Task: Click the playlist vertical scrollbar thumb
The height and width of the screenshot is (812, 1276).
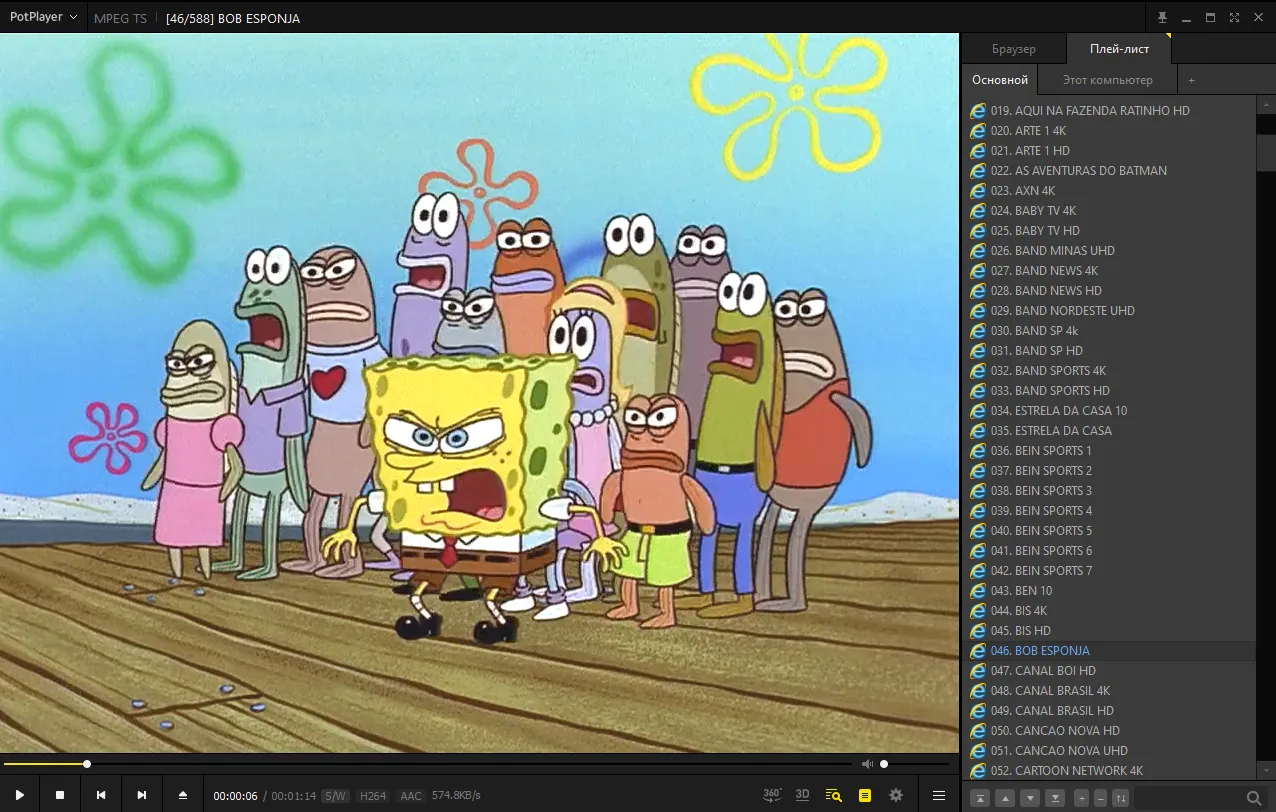Action: click(1265, 153)
